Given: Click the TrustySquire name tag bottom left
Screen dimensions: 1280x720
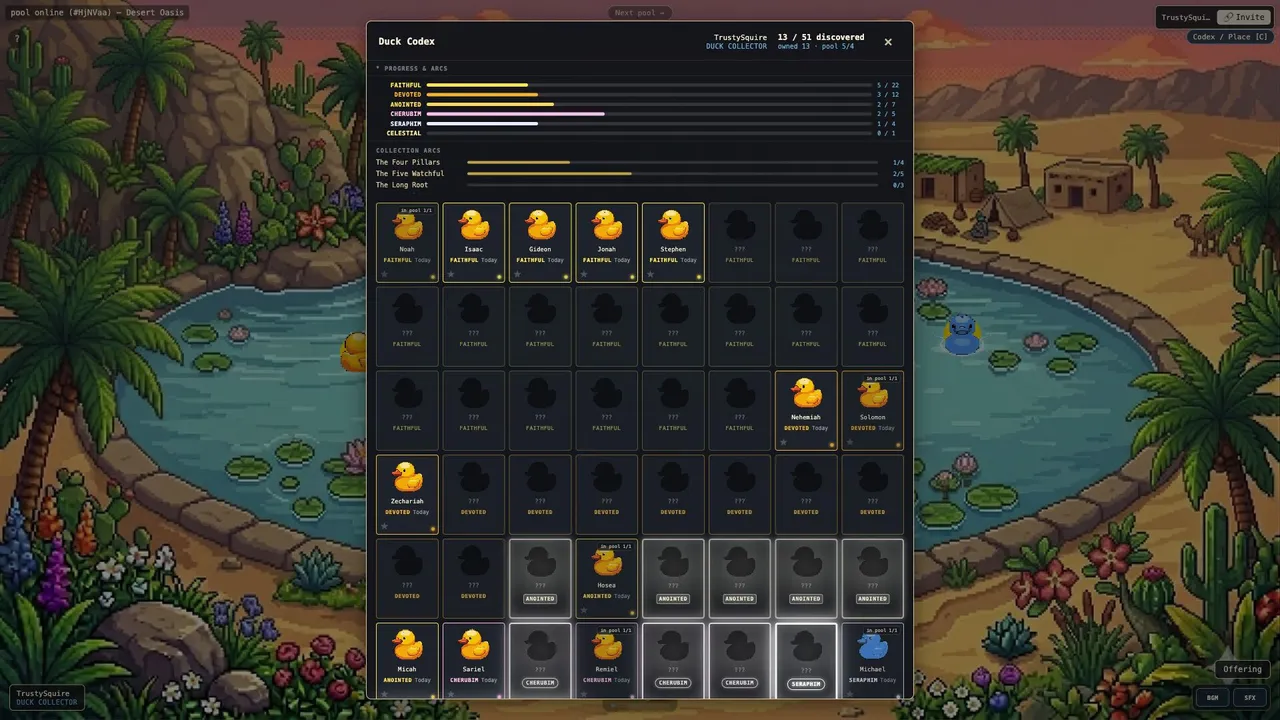Looking at the screenshot, I should [x=47, y=697].
